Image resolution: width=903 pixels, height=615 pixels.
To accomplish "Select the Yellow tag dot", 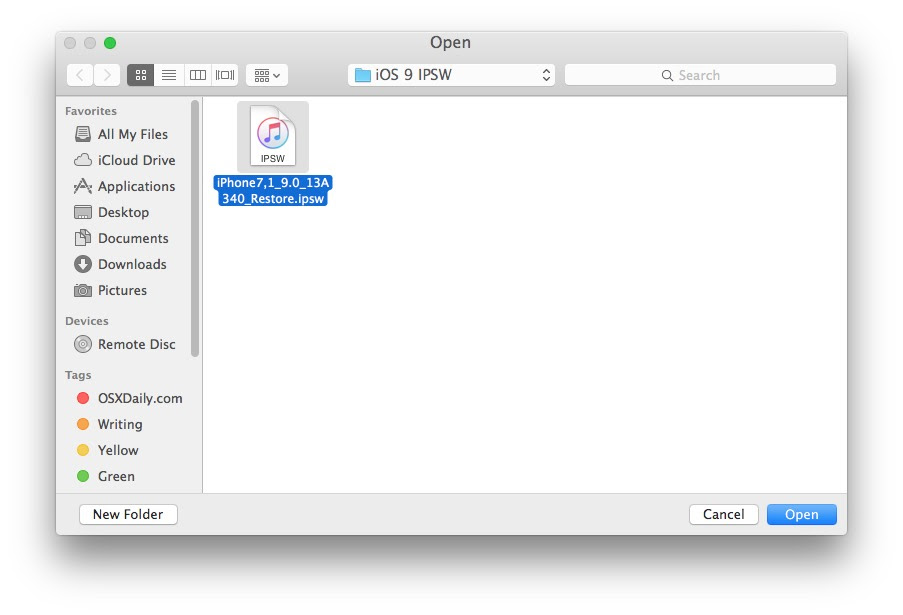I will [83, 450].
